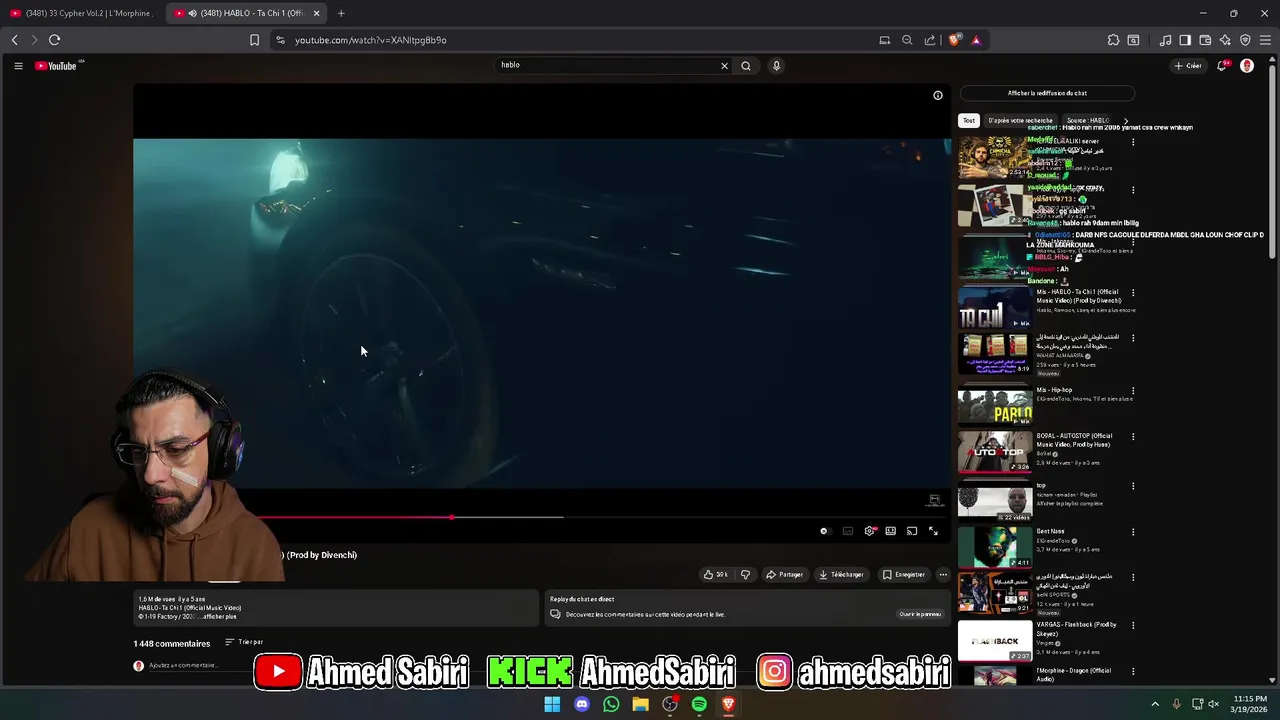Select the Source : HABLO chip
This screenshot has width=1280, height=720.
pos(1088,121)
